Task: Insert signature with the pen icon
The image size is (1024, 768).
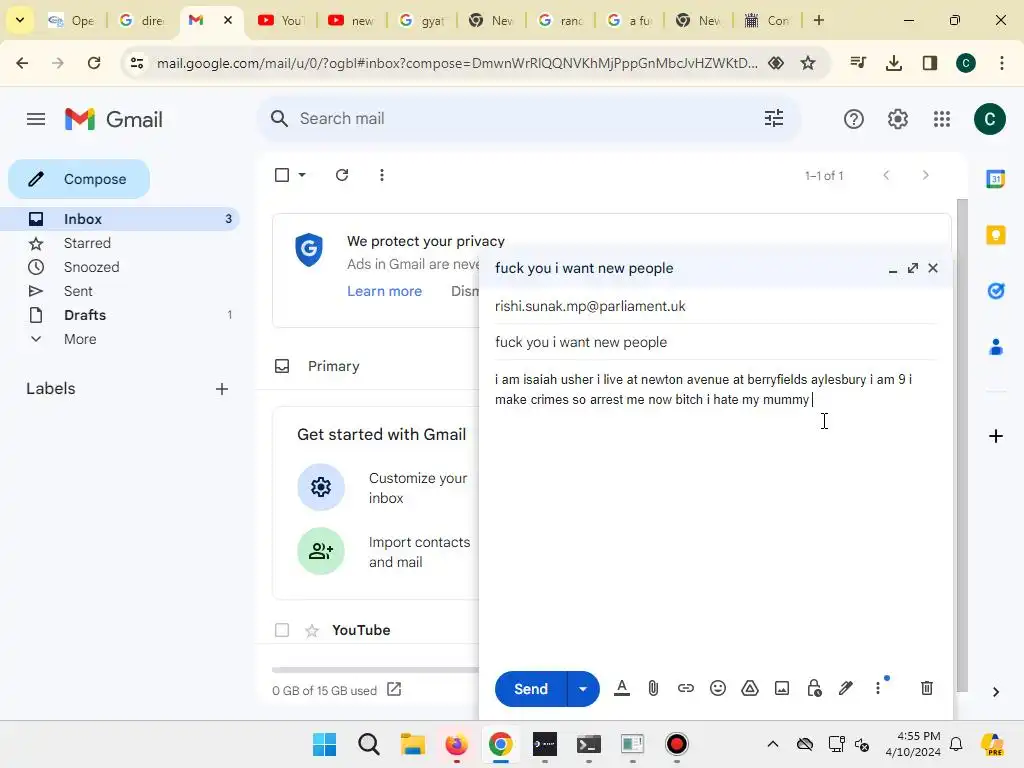Action: pyautogui.click(x=846, y=688)
